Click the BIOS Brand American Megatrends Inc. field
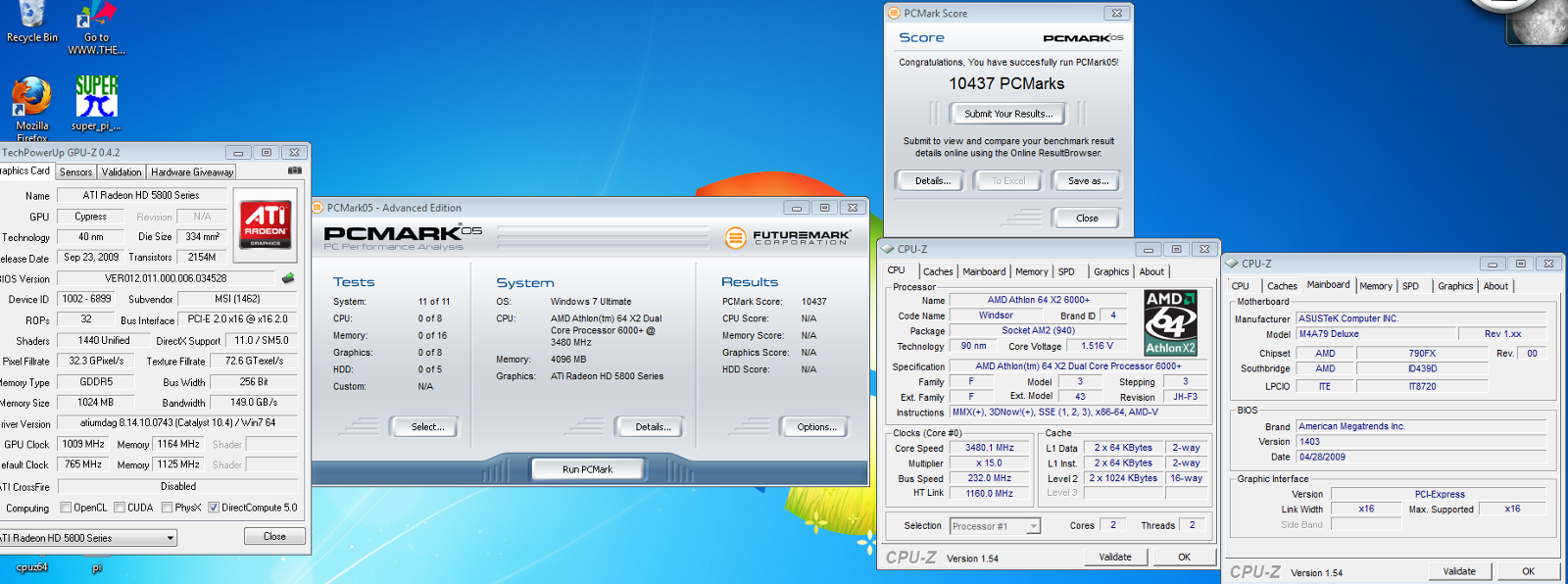The height and width of the screenshot is (584, 1568). click(x=1421, y=426)
